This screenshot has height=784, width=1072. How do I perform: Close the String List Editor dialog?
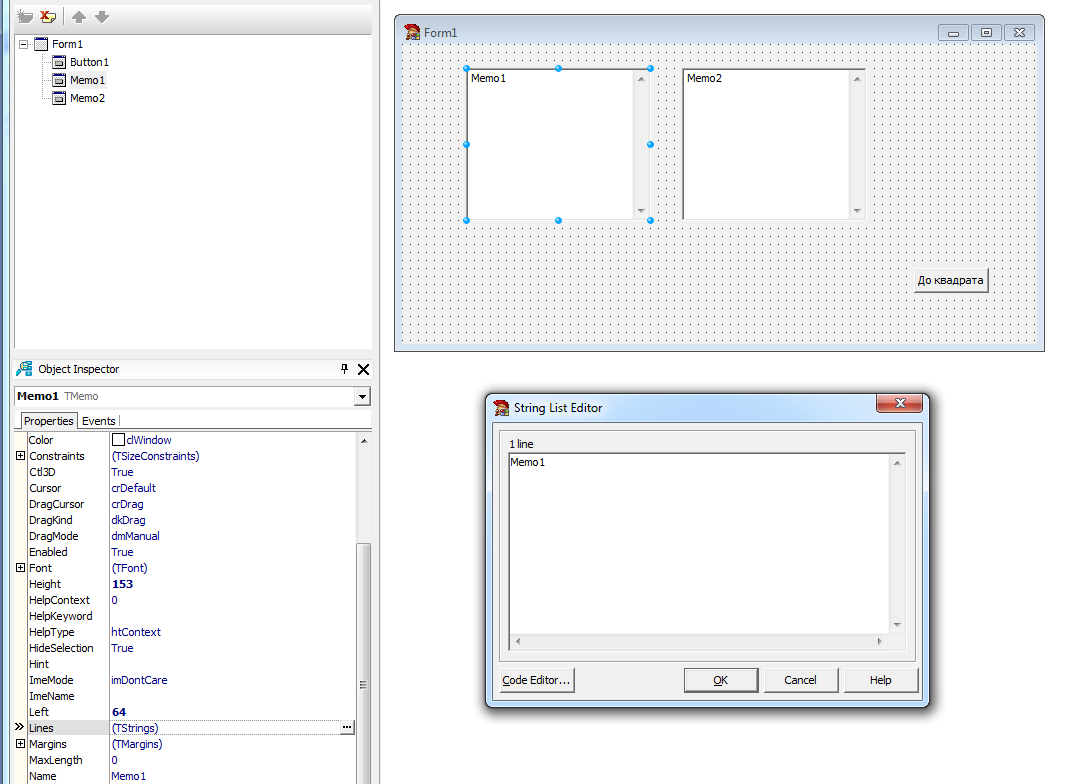(x=900, y=403)
